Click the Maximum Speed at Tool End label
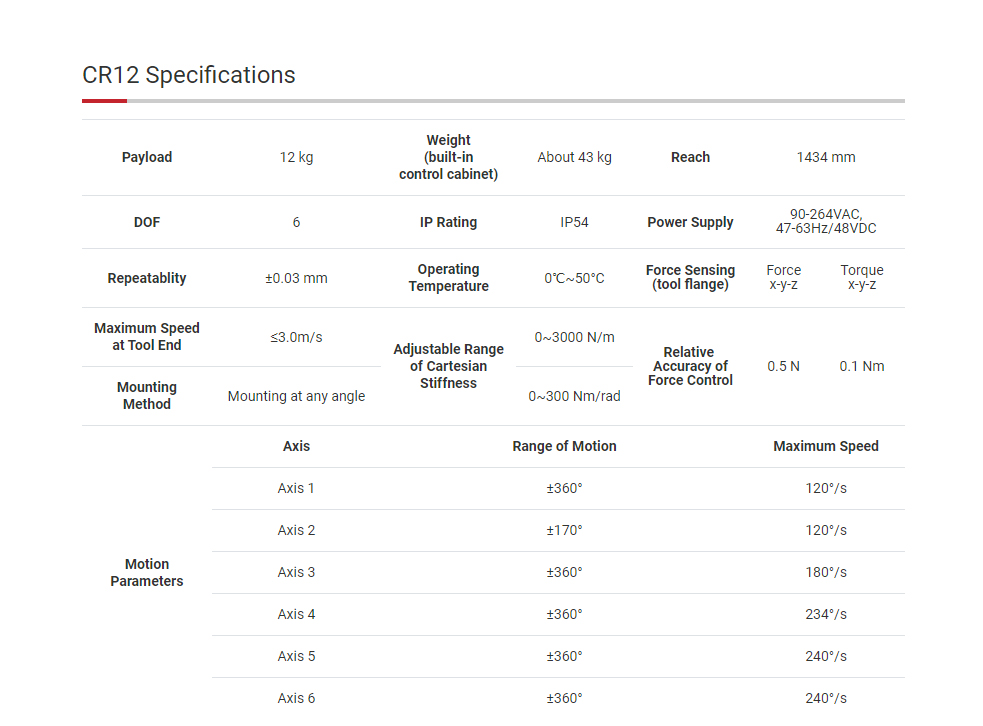 point(147,337)
